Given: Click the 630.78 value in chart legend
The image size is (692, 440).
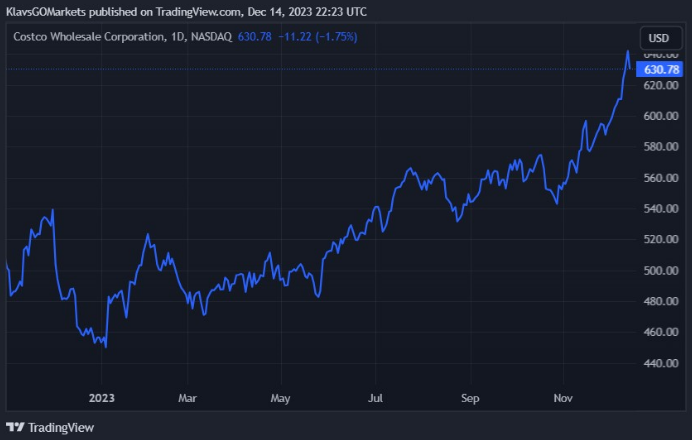Looking at the screenshot, I should click(255, 37).
